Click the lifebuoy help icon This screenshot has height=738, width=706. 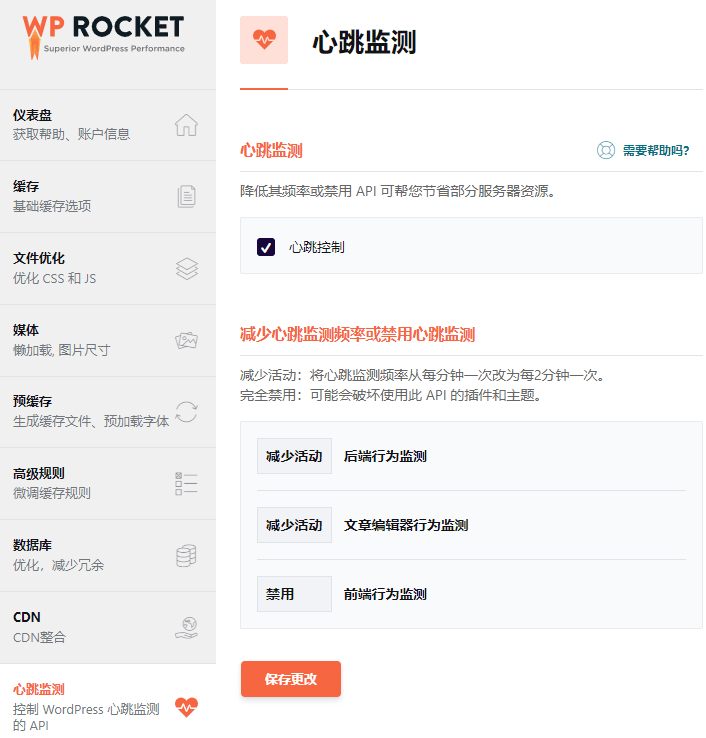pyautogui.click(x=605, y=151)
